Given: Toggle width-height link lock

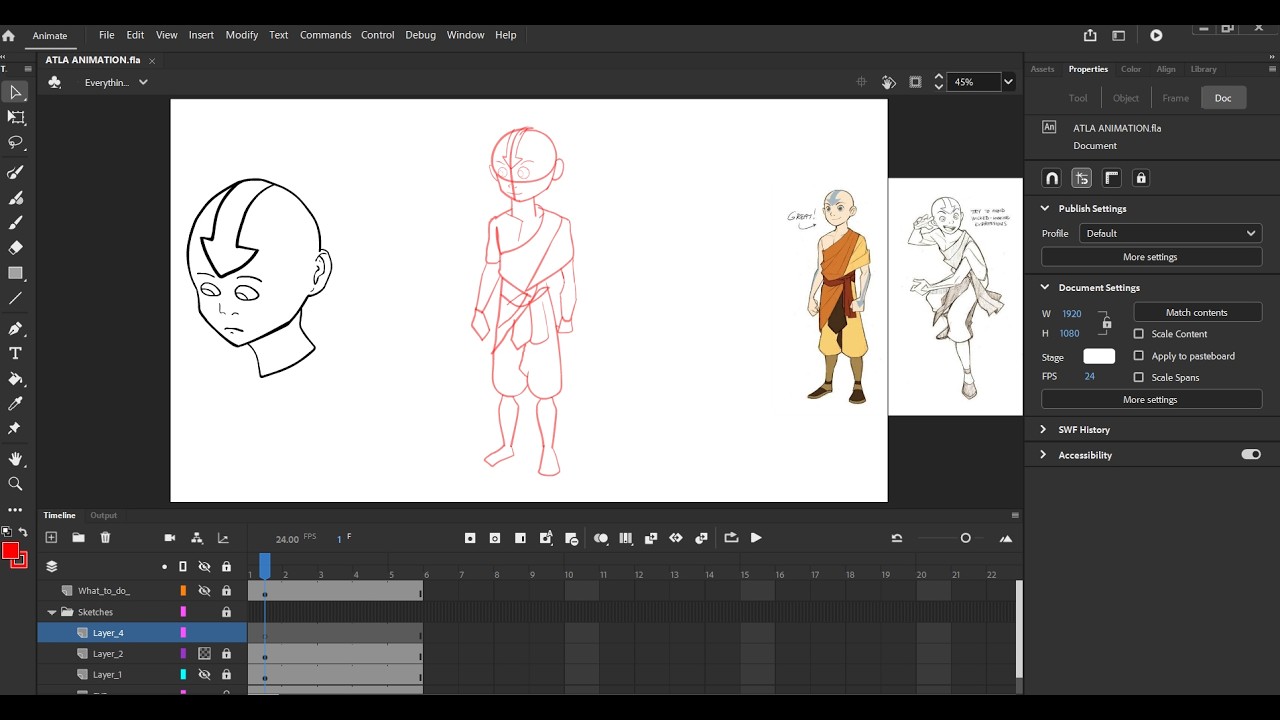Looking at the screenshot, I should point(1106,322).
